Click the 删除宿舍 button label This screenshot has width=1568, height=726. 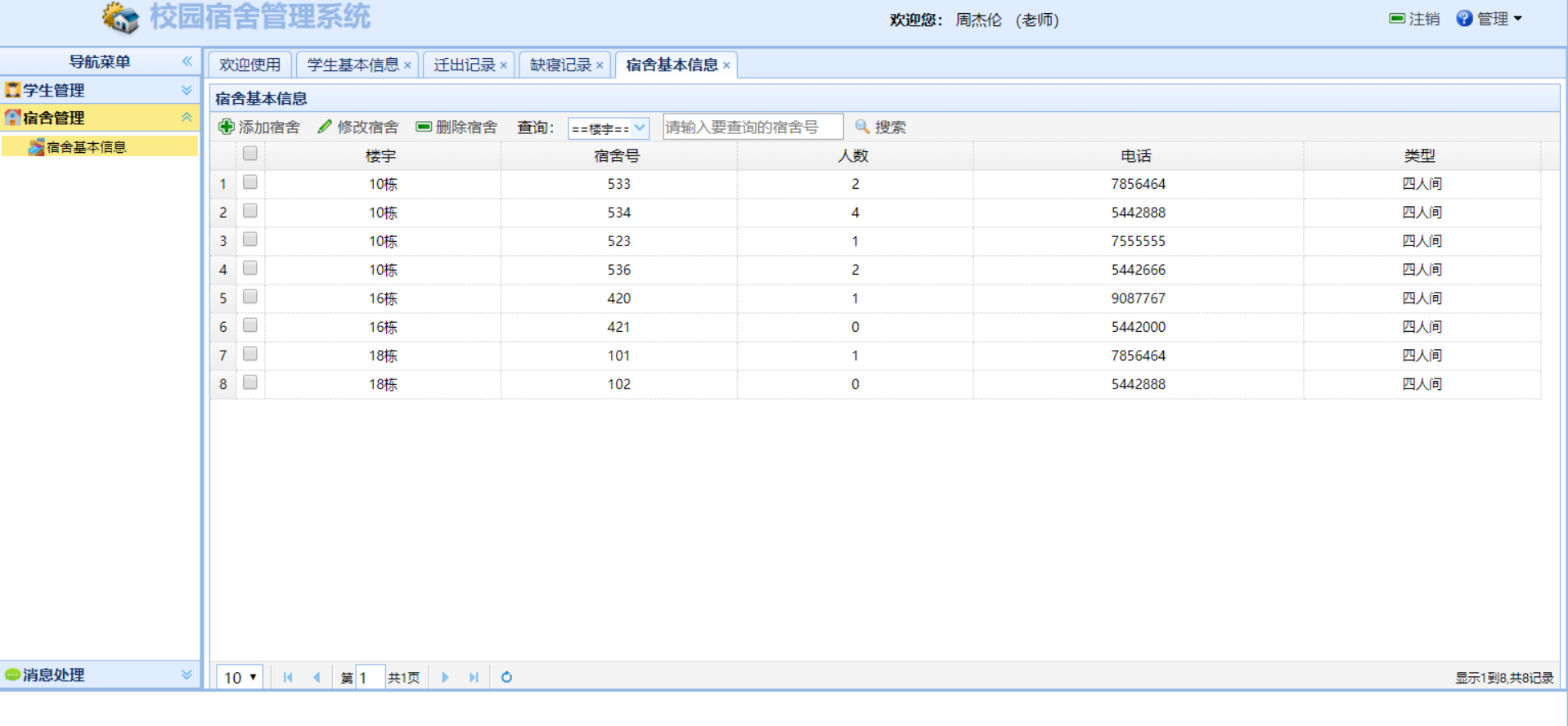point(466,127)
